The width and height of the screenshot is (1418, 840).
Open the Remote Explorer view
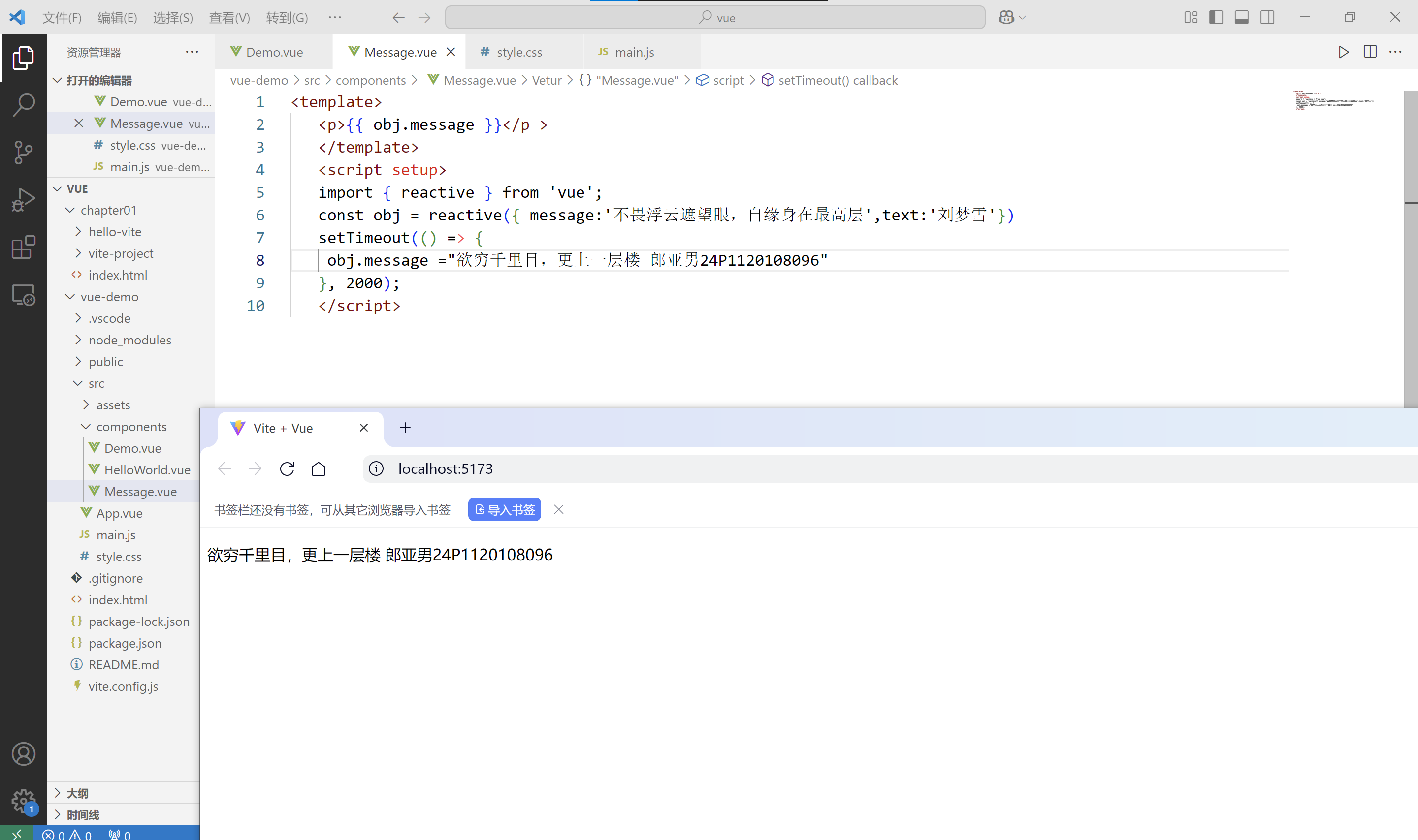[23, 295]
